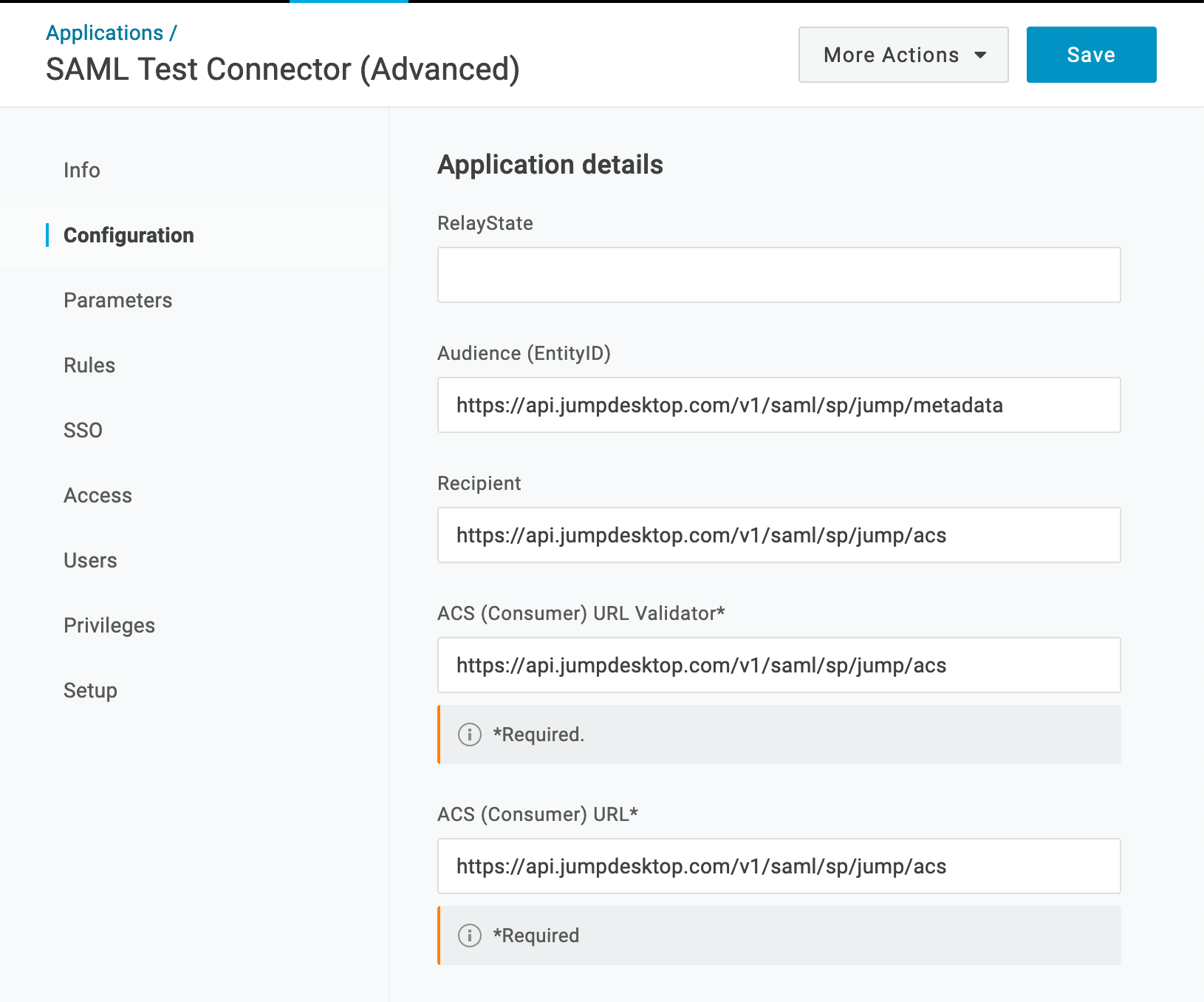
Task: Open the Rules sidebar tab
Action: pos(89,365)
